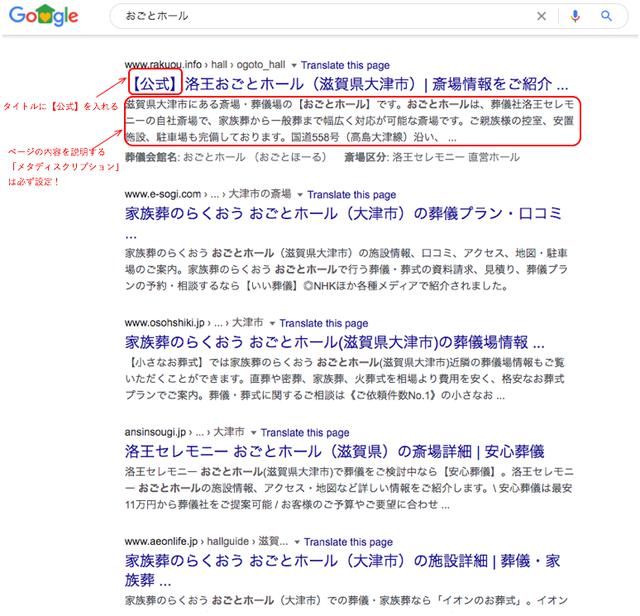Click snippet mentioning NHKほか各種メディア

tap(346, 269)
